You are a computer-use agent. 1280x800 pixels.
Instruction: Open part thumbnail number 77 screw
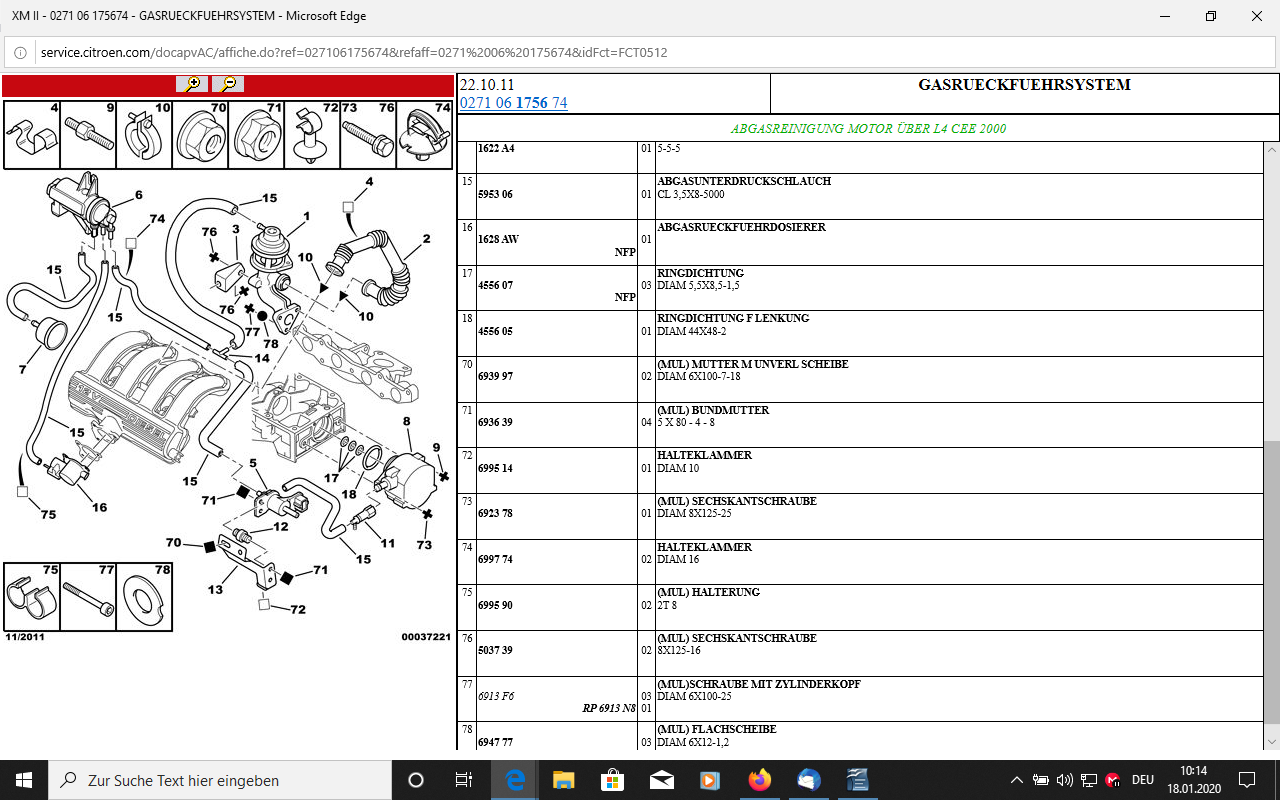click(88, 596)
